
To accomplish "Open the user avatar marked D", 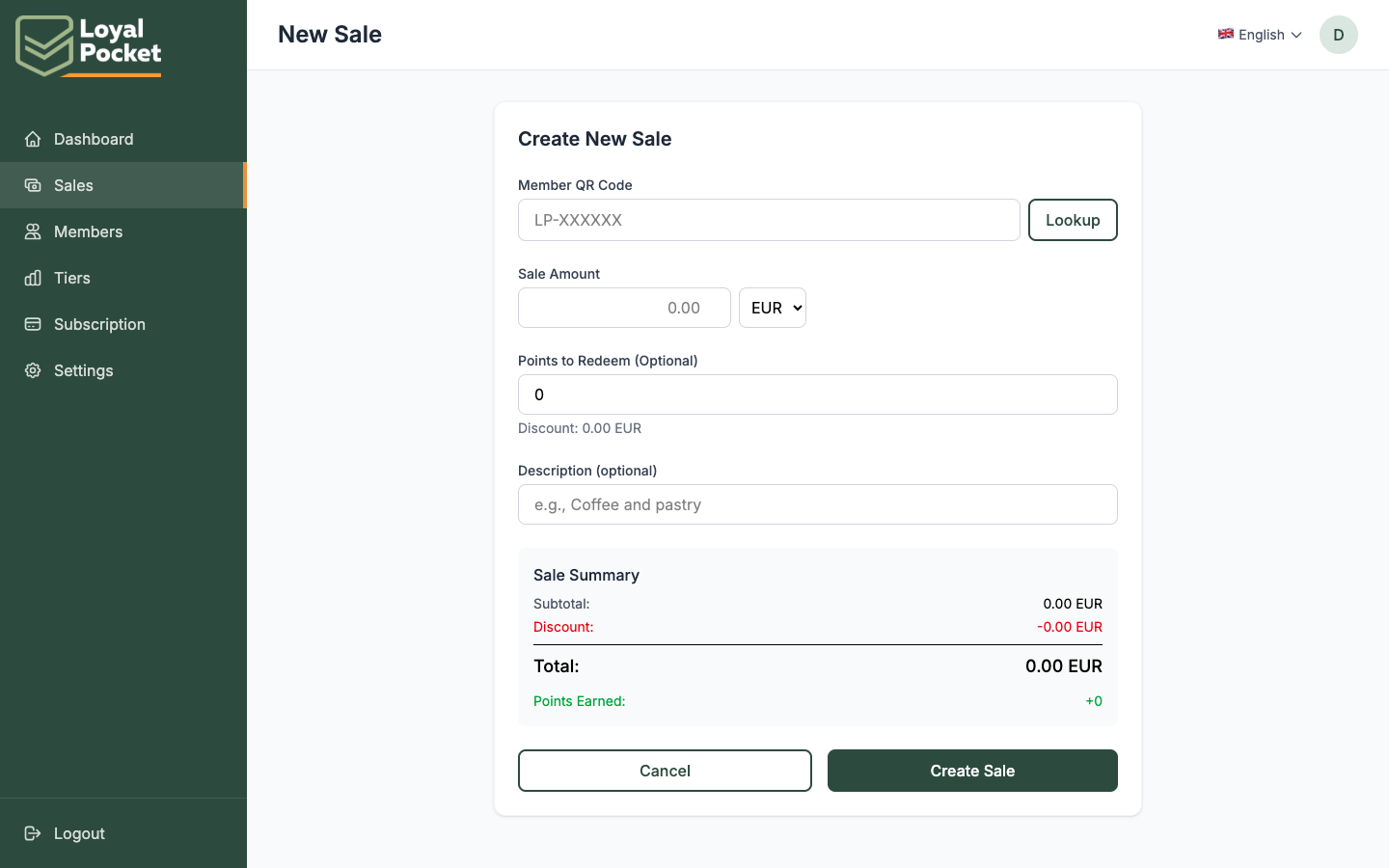I will 1338,35.
